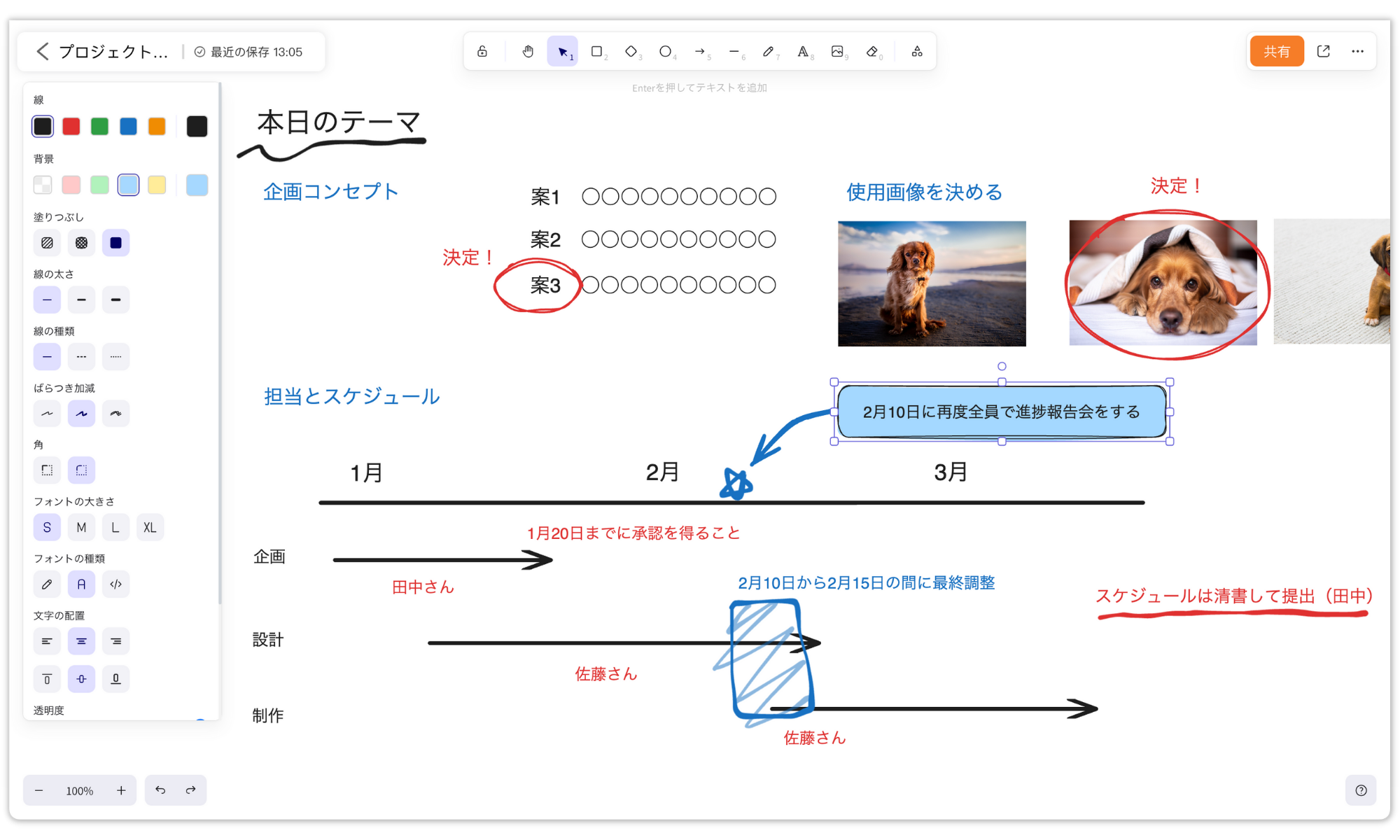Select the dotted line style option
Viewport: 1400px width, 840px height.
(115, 356)
